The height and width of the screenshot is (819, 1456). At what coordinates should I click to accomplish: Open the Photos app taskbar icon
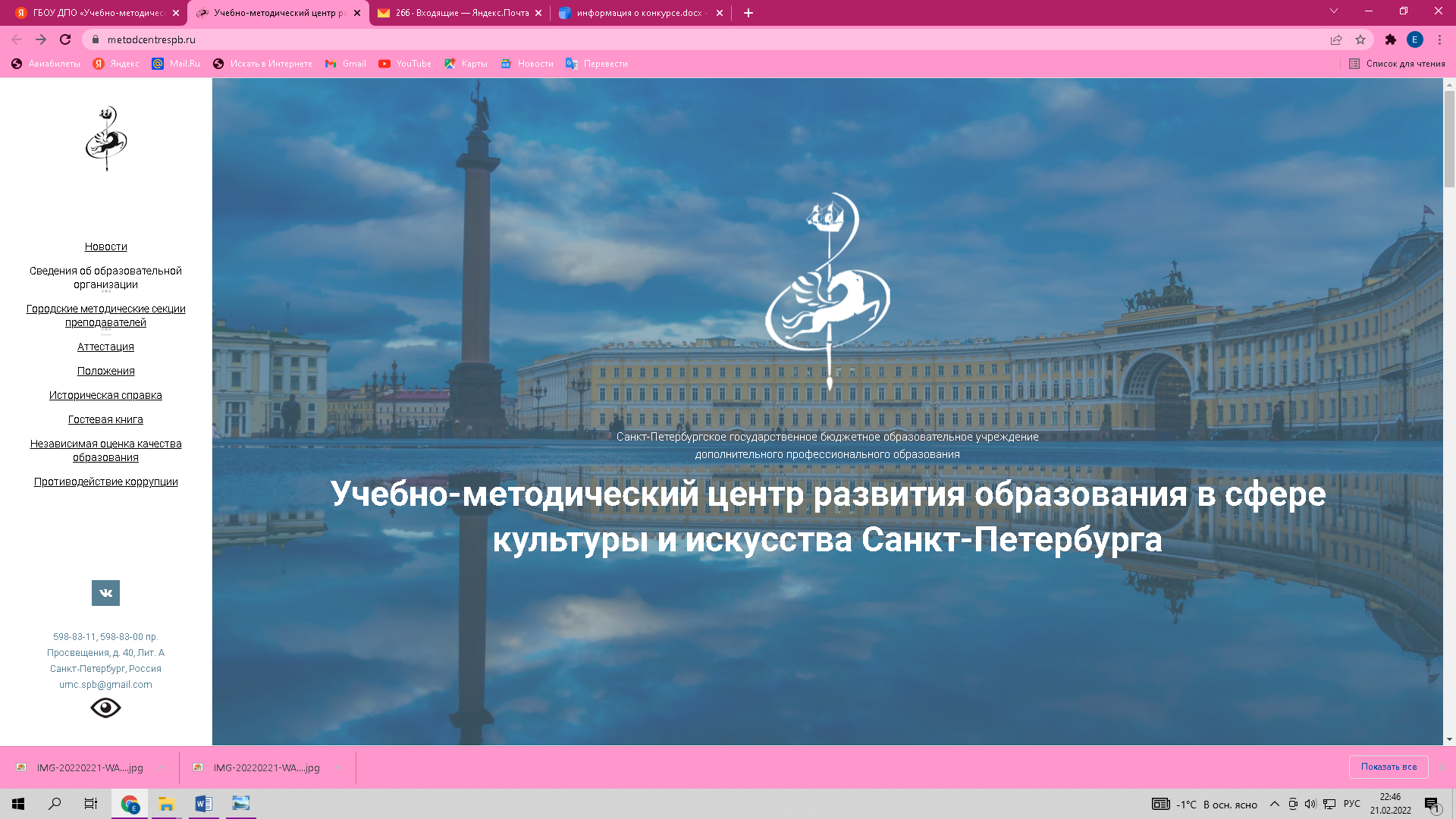pos(240,804)
